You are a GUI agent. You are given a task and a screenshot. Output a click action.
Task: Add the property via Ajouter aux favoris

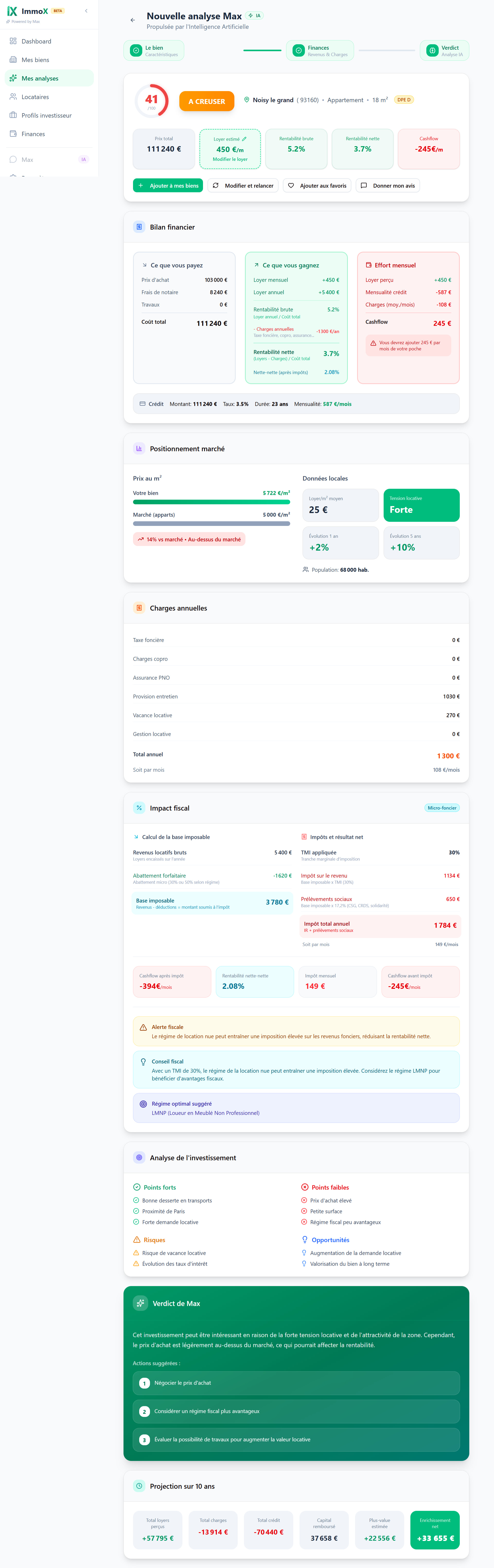317,186
